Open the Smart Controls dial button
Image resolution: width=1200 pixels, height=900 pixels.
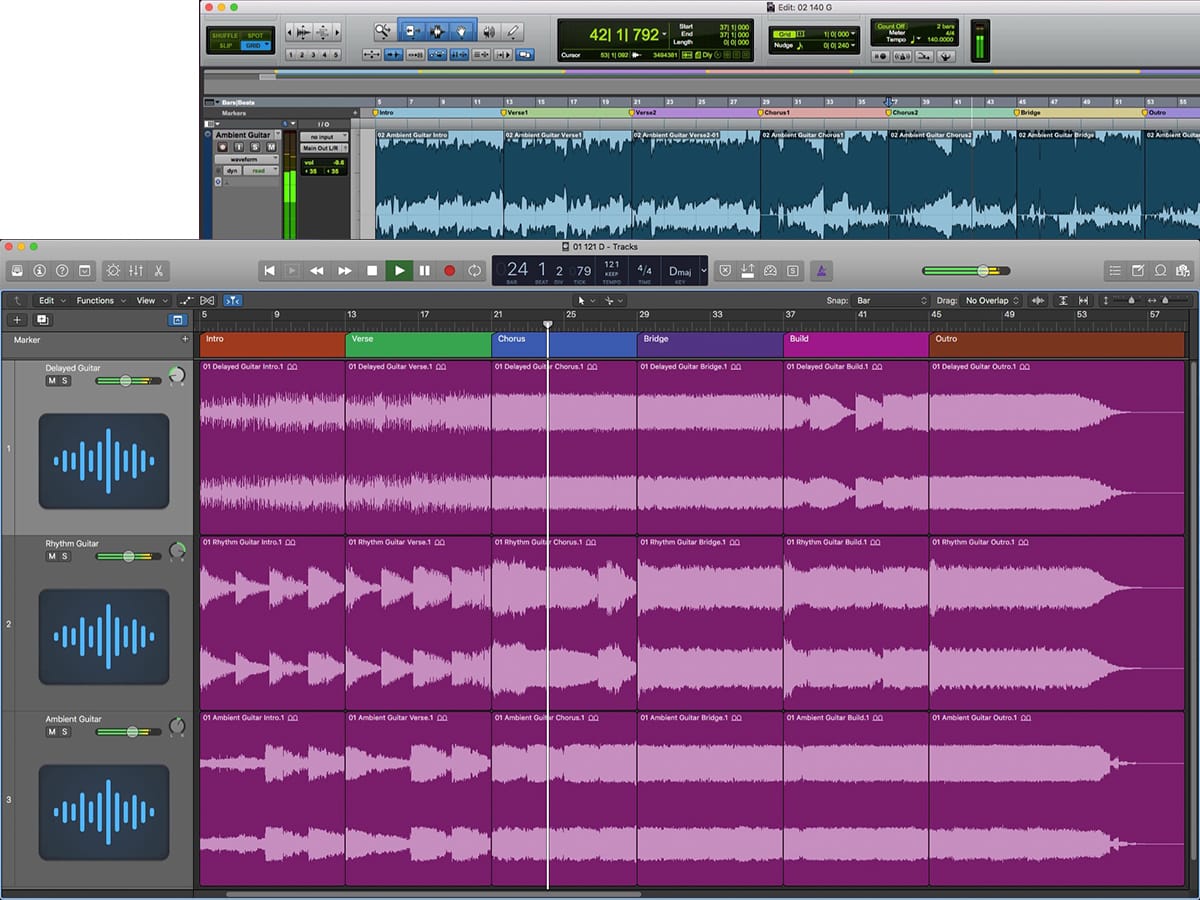coord(112,270)
